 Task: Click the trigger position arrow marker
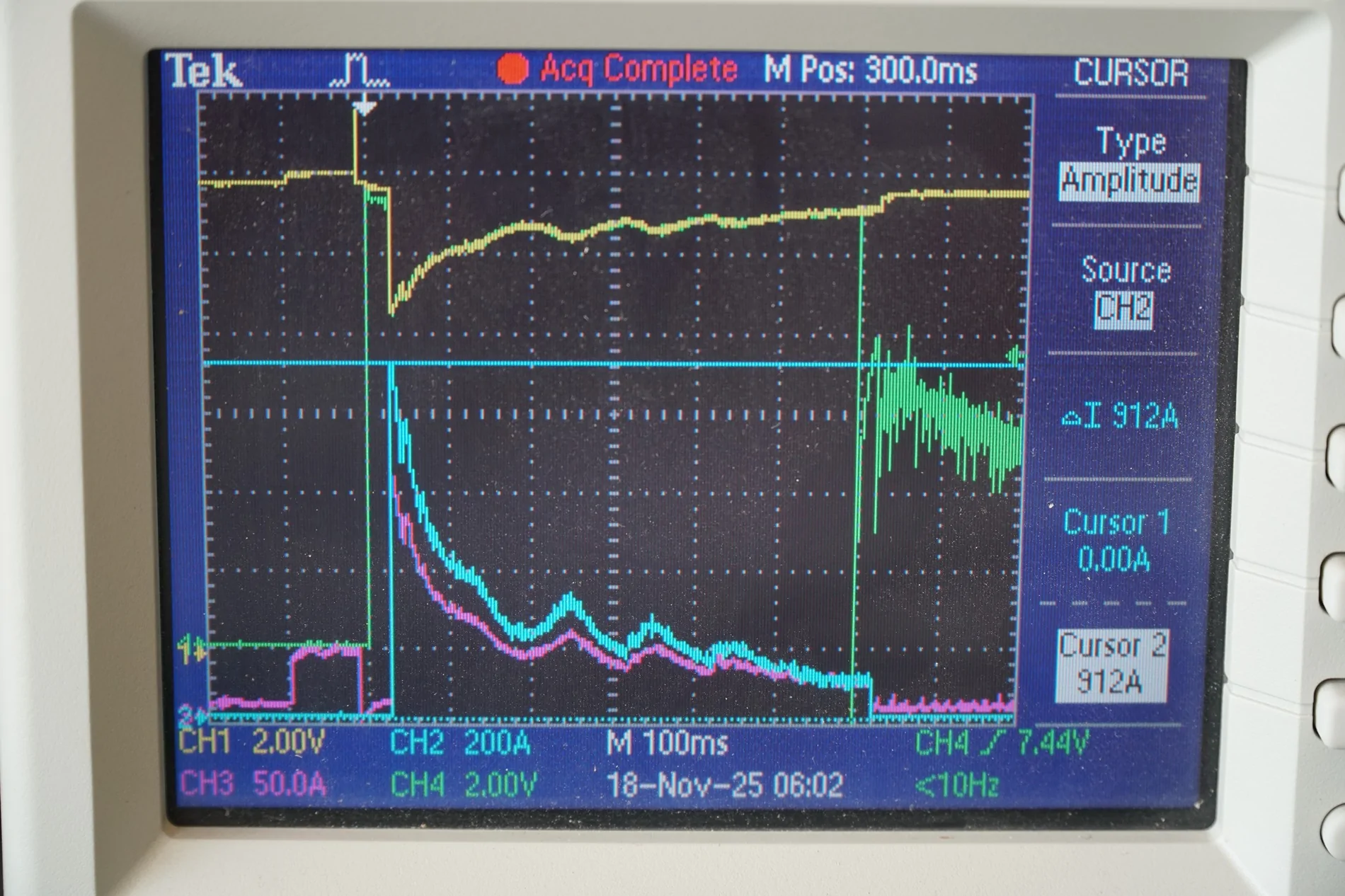coord(364,108)
